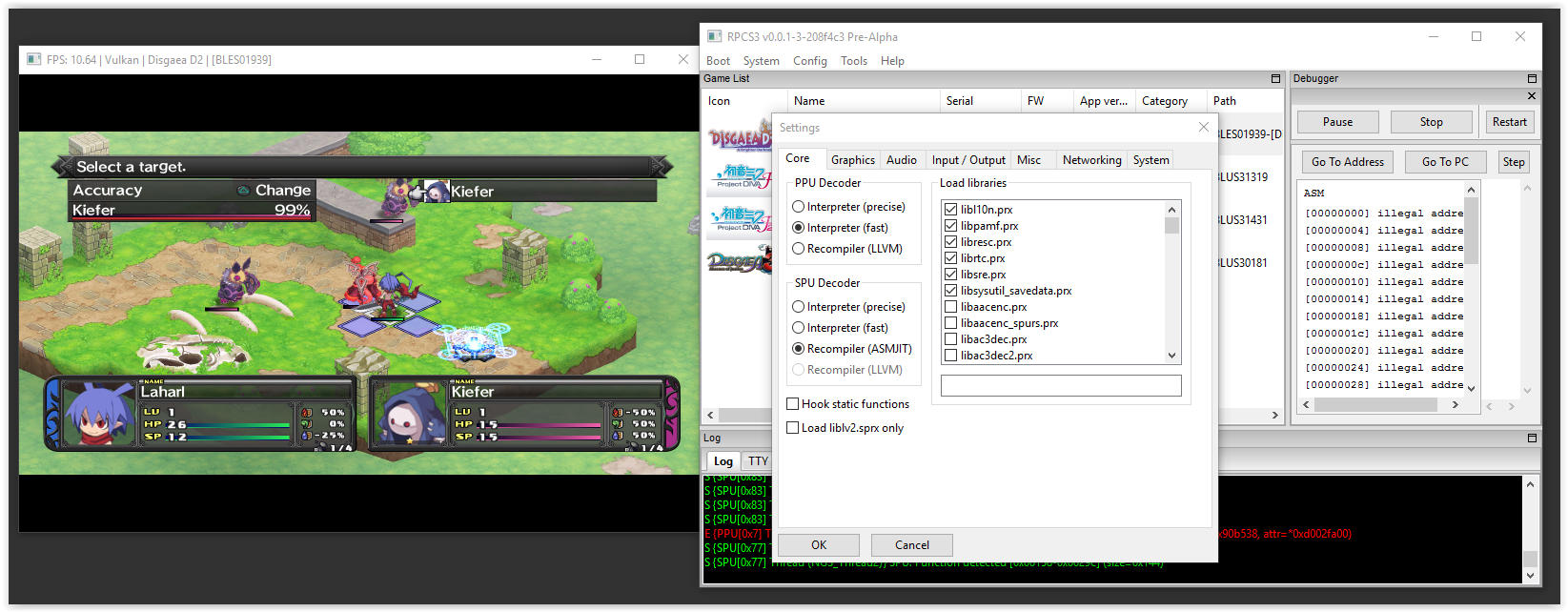Screen dimensions: 1568x612
Task: Enable Hook static functions
Action: pyautogui.click(x=847, y=404)
